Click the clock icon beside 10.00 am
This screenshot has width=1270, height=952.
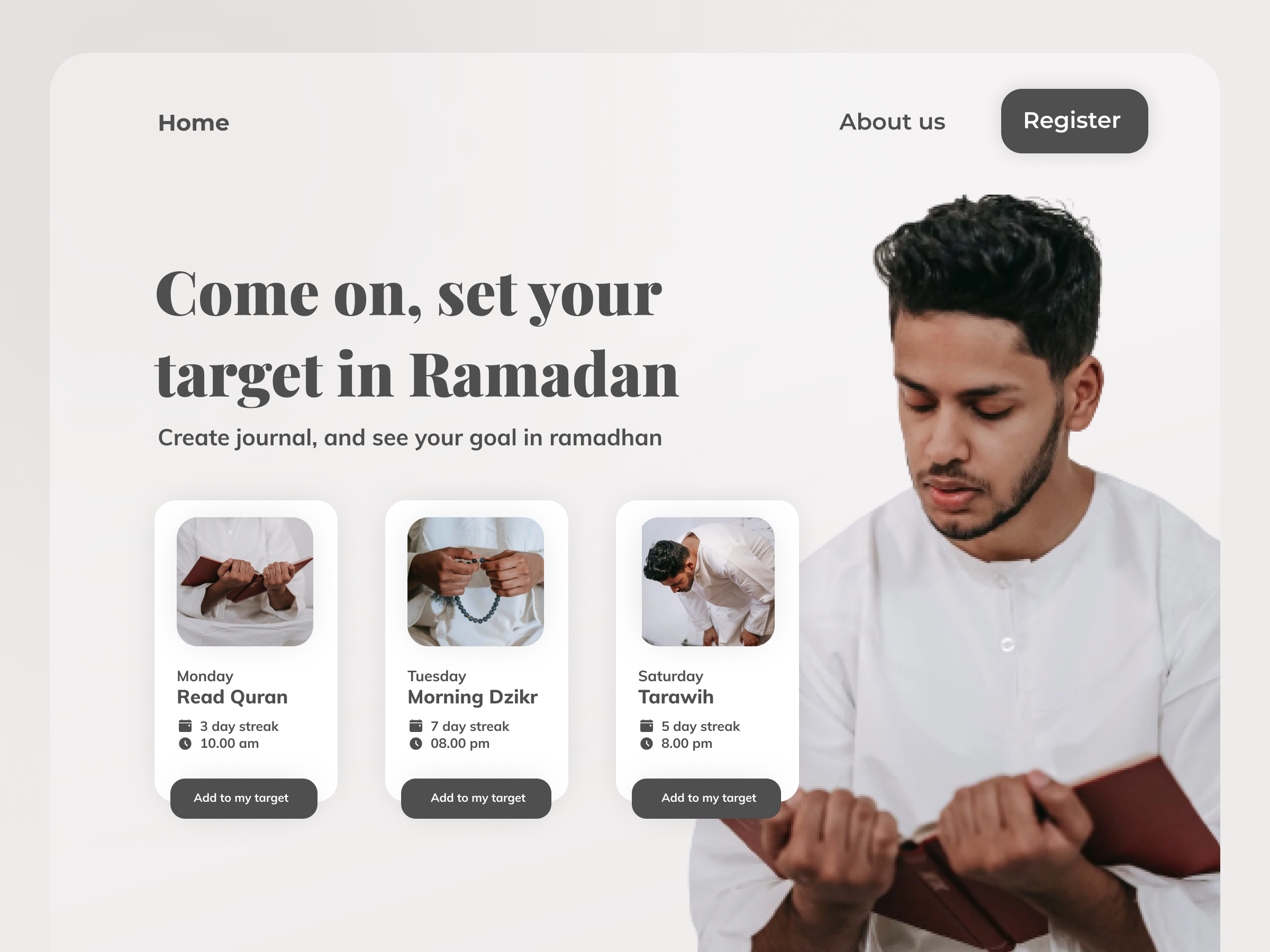(x=185, y=744)
